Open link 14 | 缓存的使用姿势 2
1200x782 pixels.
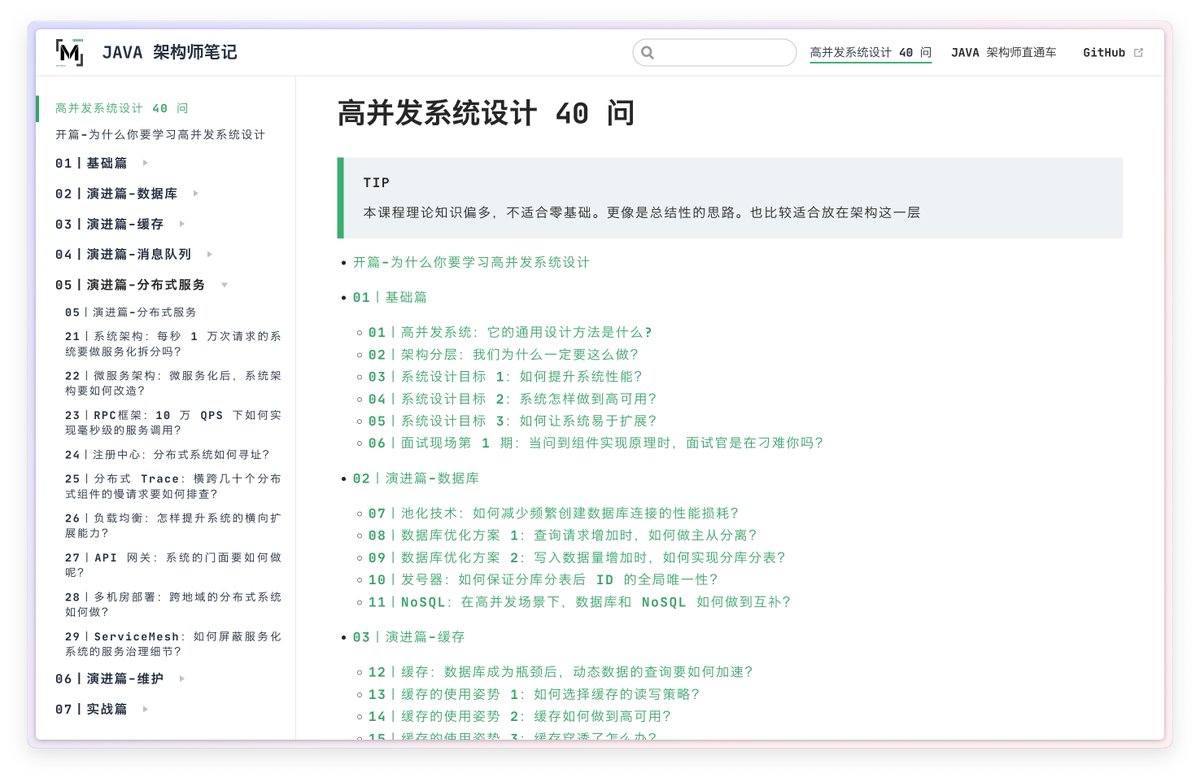520,716
